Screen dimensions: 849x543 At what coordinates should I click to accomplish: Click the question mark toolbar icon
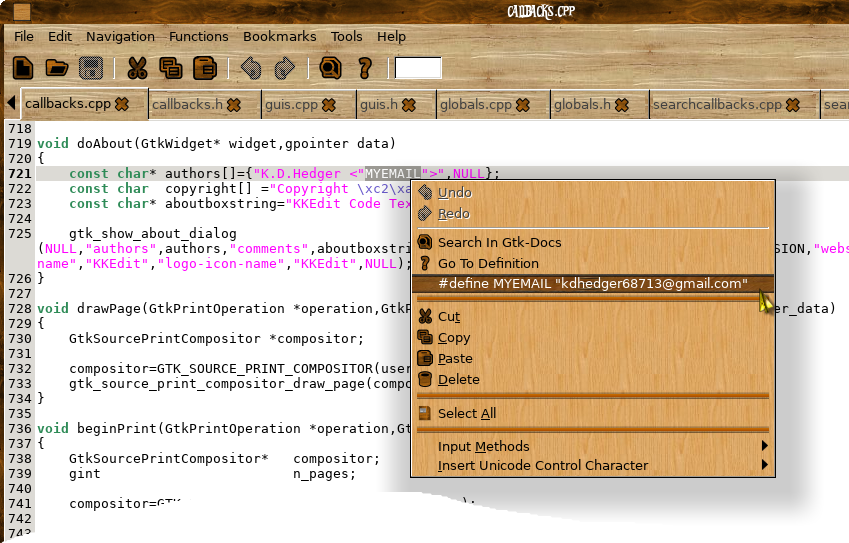[x=365, y=68]
